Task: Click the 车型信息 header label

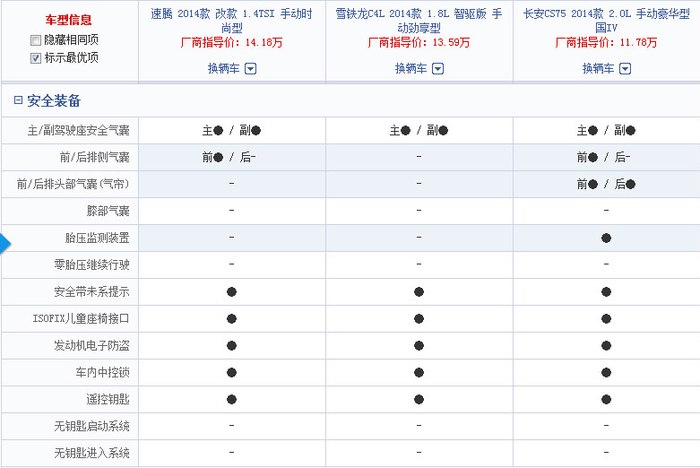Action: [x=68, y=20]
